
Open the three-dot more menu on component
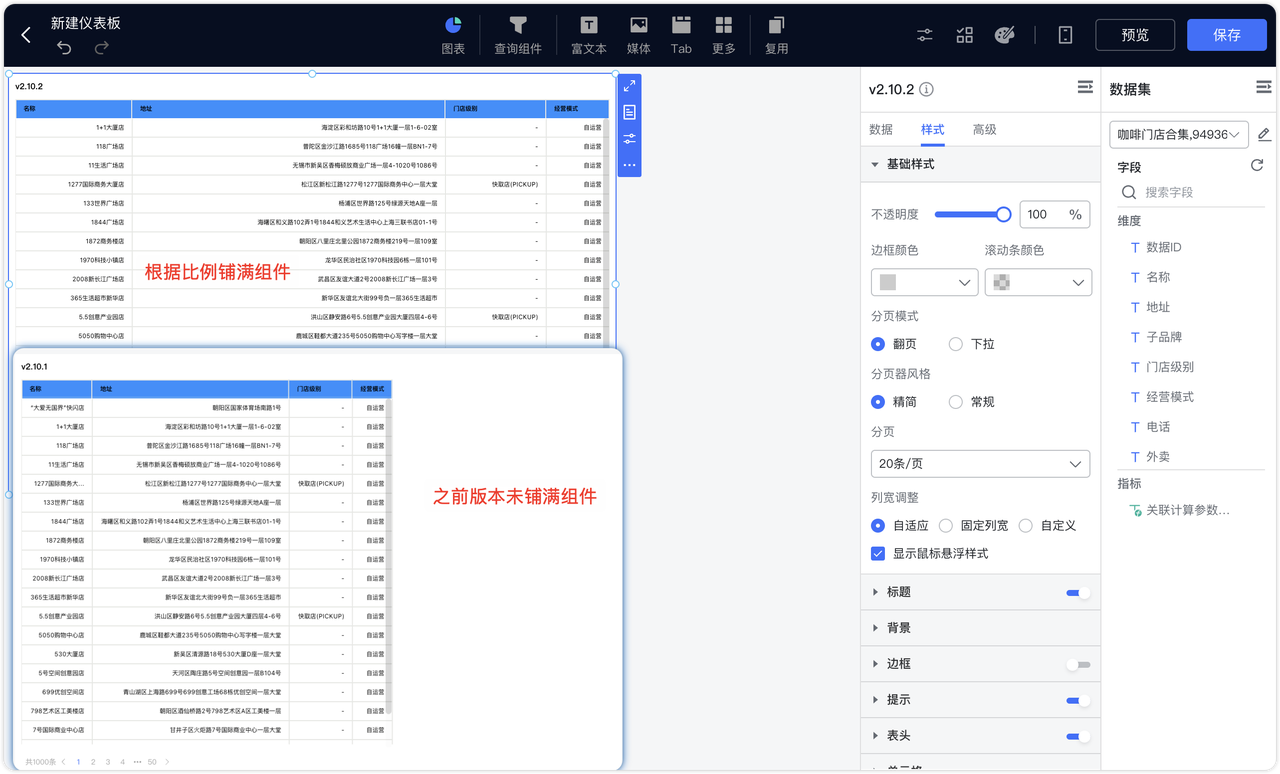click(x=629, y=165)
